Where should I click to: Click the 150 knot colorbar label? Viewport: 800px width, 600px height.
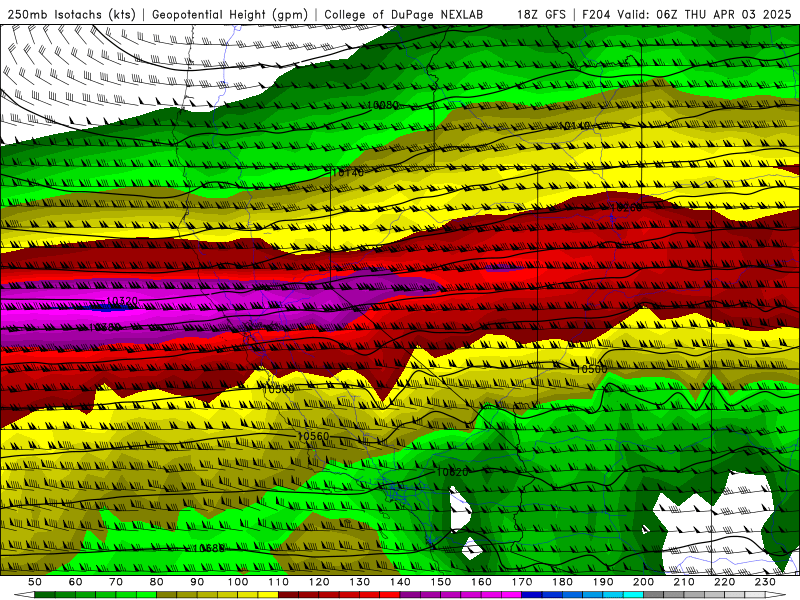tap(441, 582)
